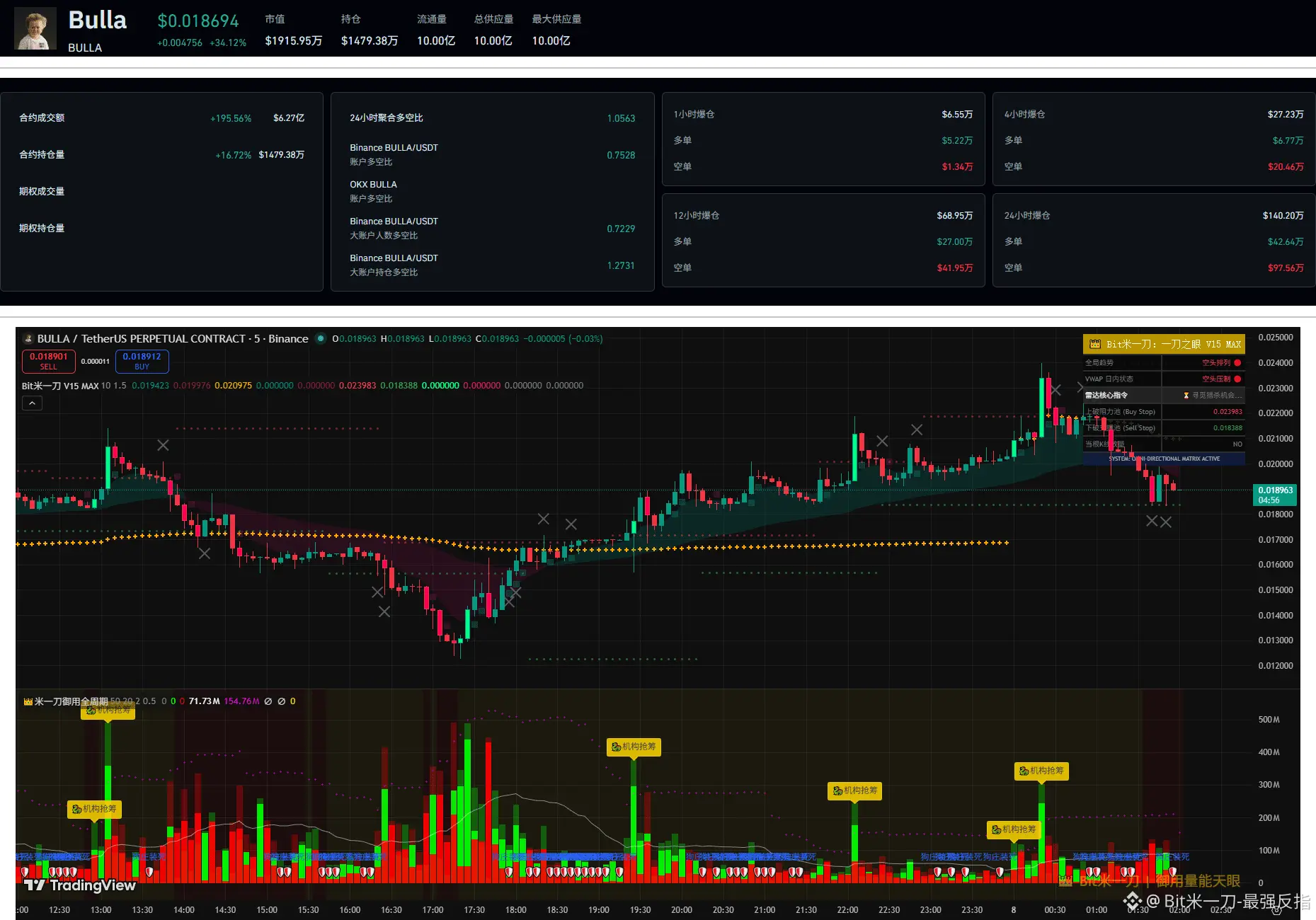Click the VWAP 日内状态 row label
The image size is (1316, 920).
[1109, 379]
